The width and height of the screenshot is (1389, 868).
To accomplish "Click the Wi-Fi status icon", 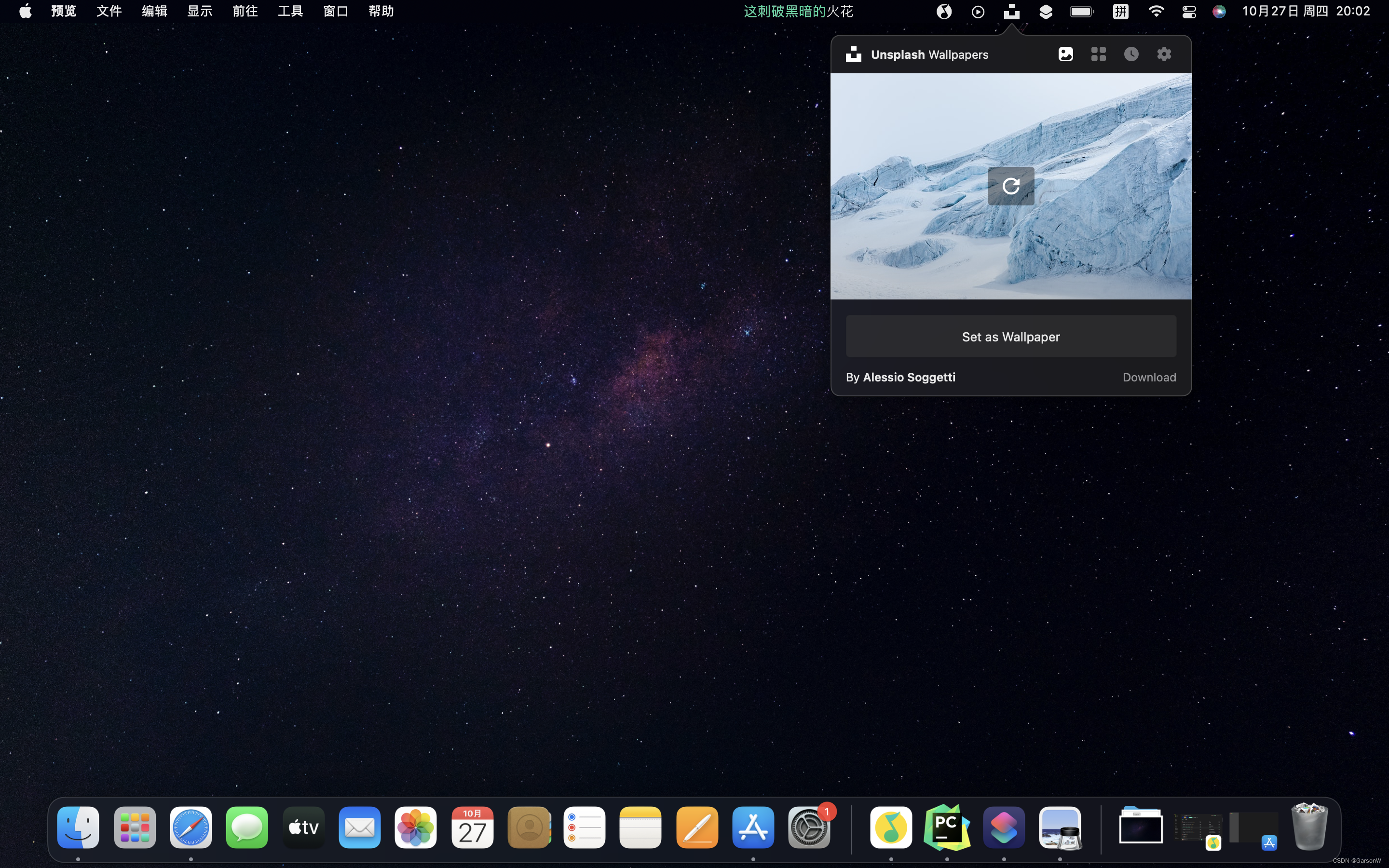I will [x=1156, y=12].
